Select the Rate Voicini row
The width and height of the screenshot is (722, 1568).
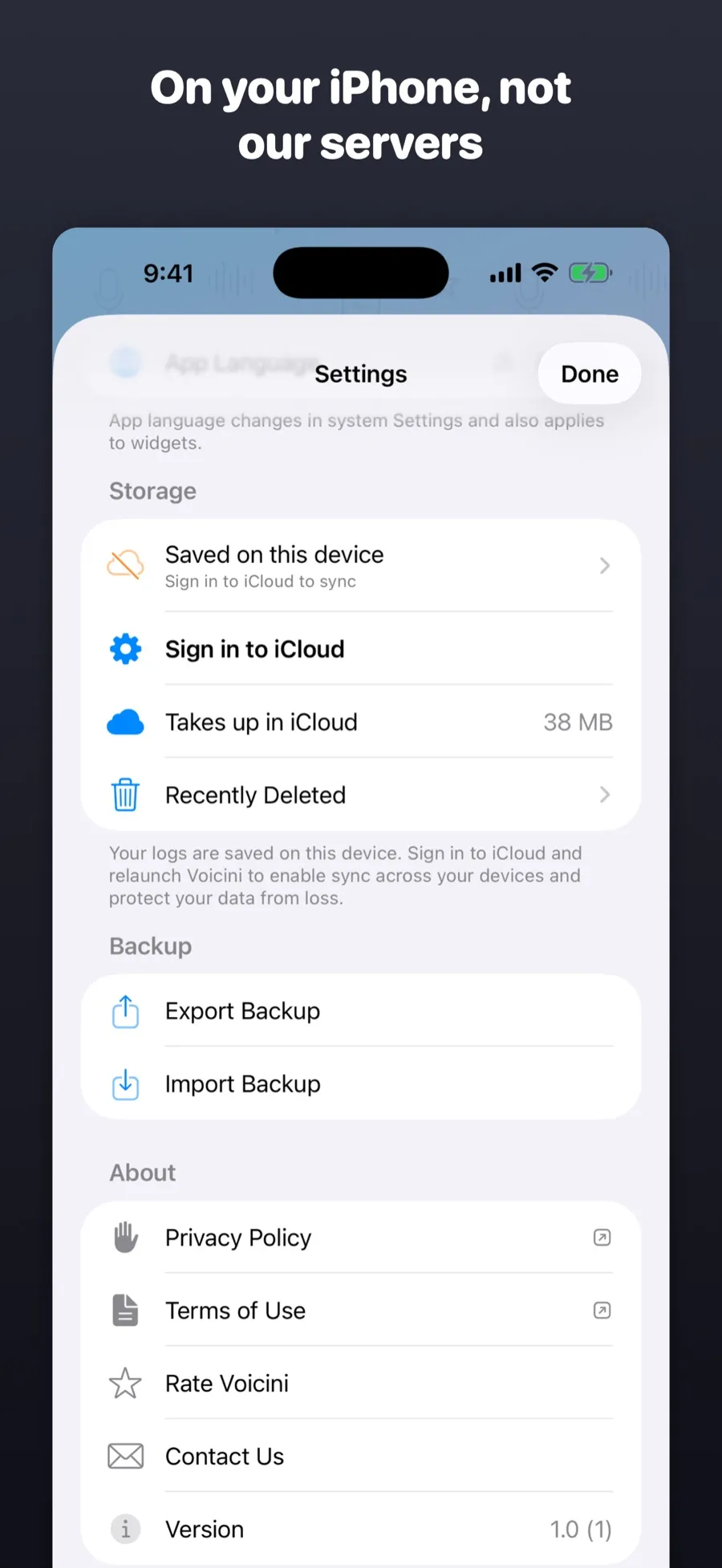pos(361,1384)
